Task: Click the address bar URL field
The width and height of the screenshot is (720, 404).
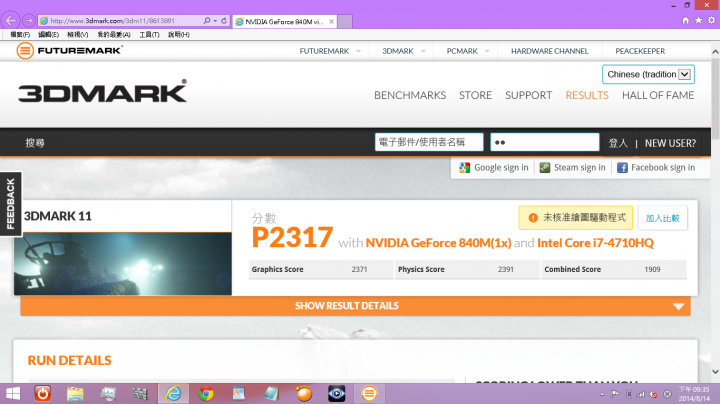Action: pyautogui.click(x=120, y=21)
